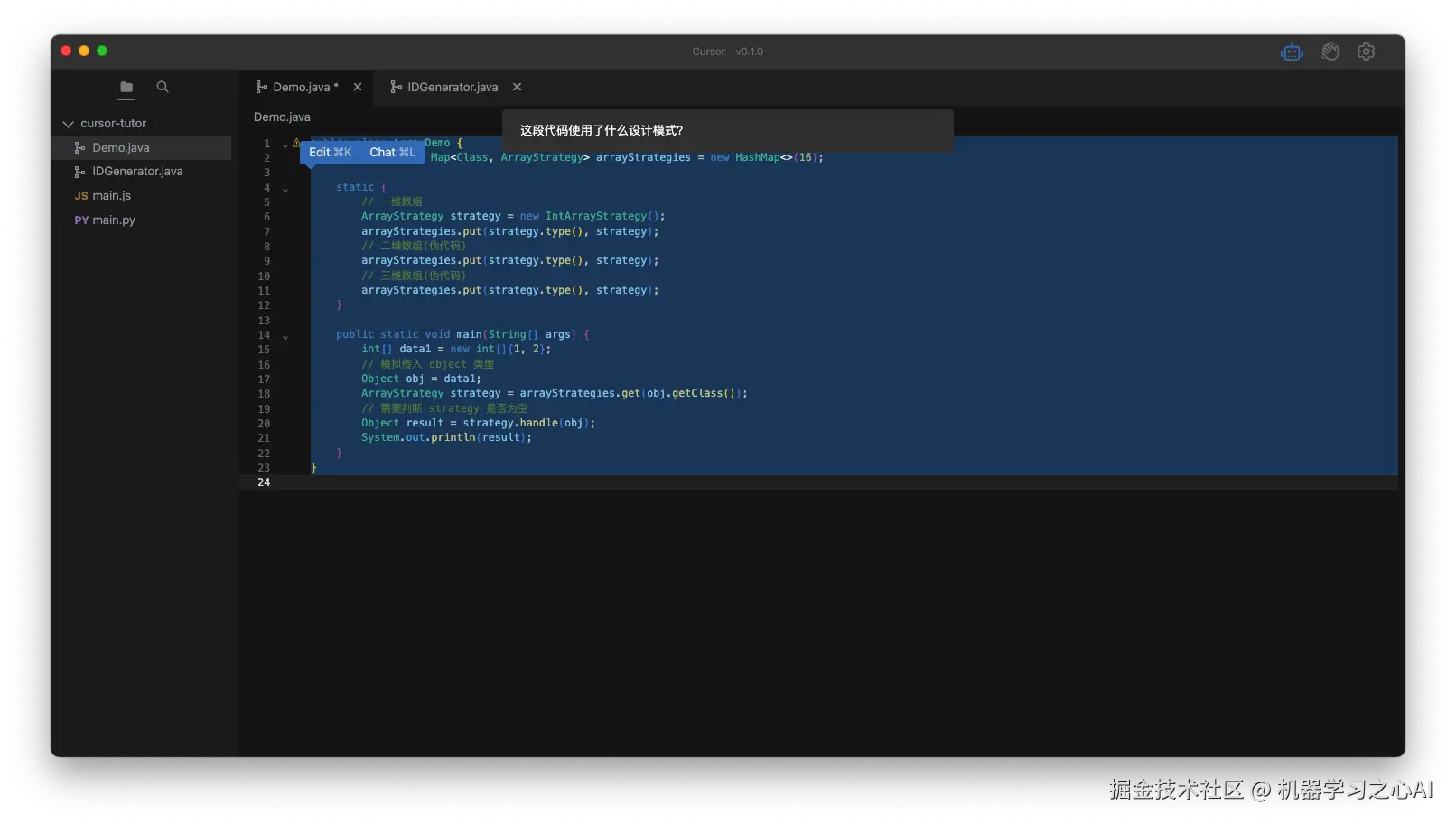Click the 'new IntArrayStrategy()' code line
The height and width of the screenshot is (824, 1456).
click(x=513, y=217)
